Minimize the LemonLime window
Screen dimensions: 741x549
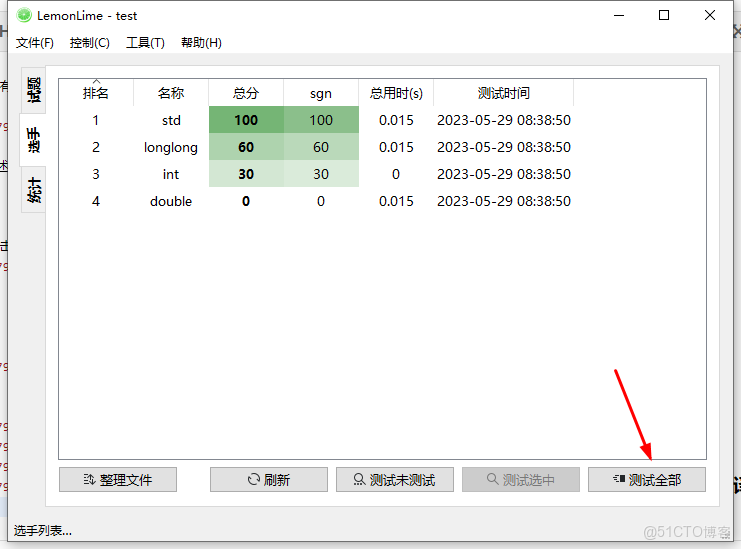(x=619, y=16)
